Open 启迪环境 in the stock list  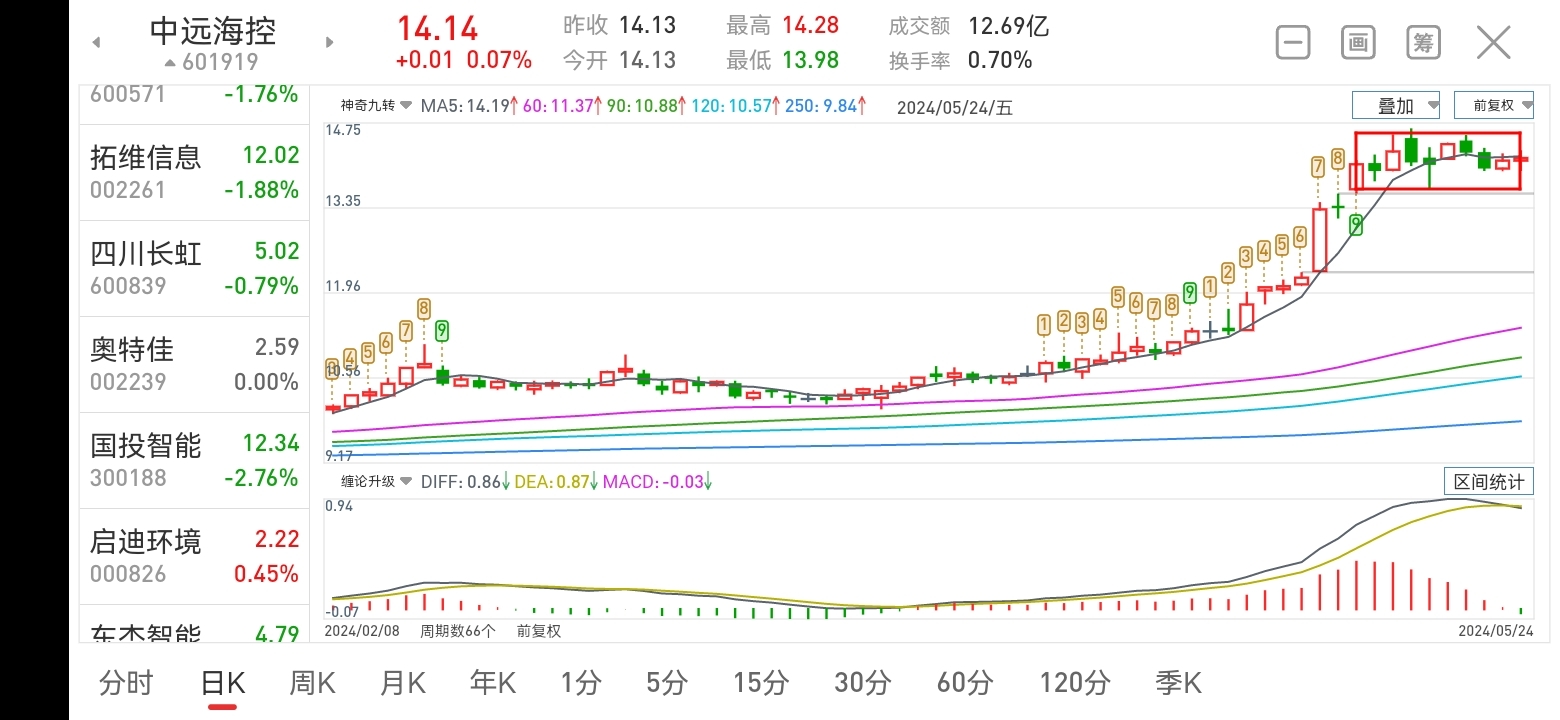[x=194, y=556]
